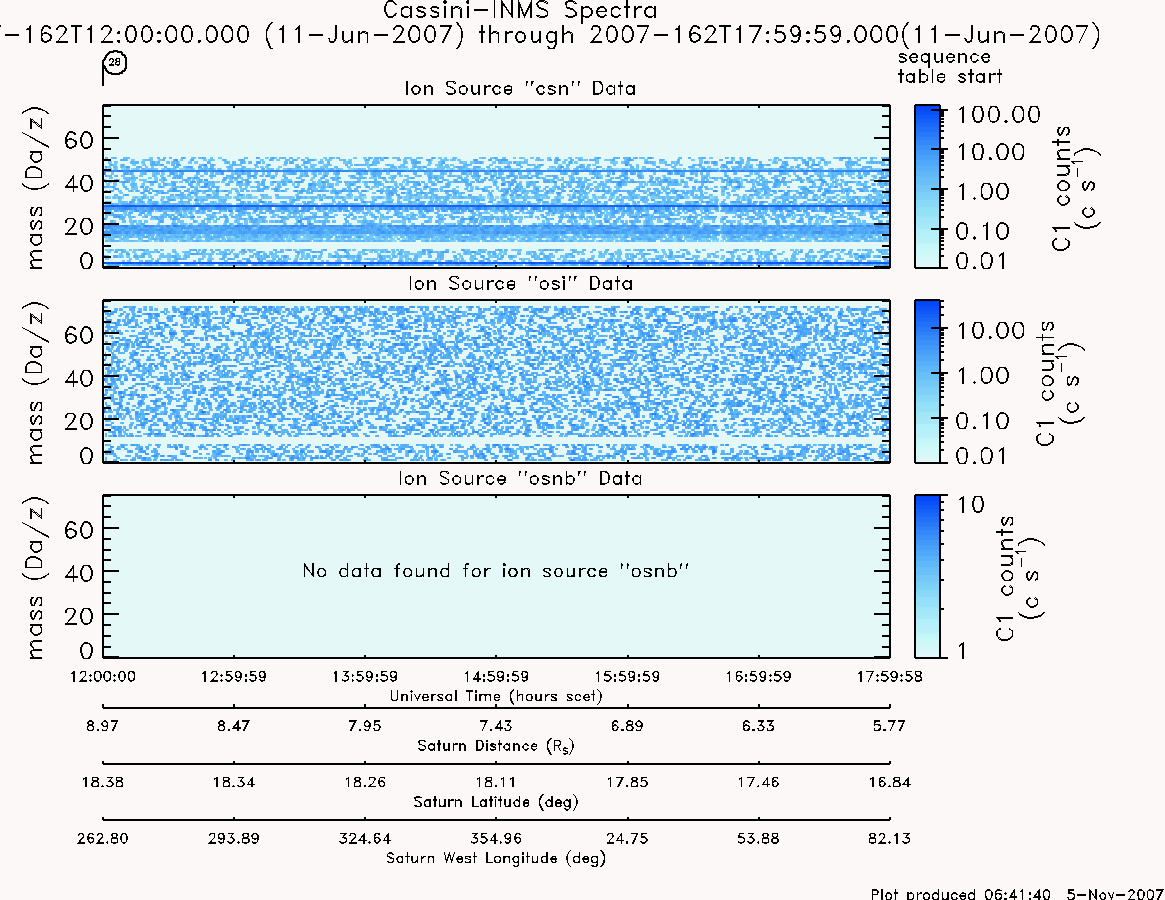Click the 7.43 Saturn distance value
Viewport: 1165px width, 900px height.
496,726
